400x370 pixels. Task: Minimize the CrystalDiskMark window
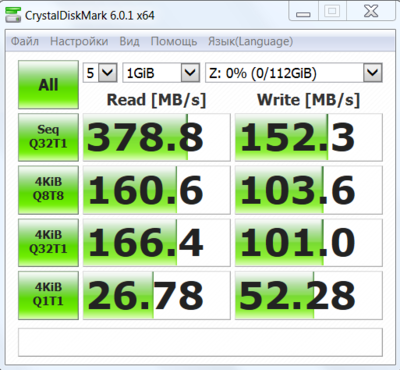[303, 13]
